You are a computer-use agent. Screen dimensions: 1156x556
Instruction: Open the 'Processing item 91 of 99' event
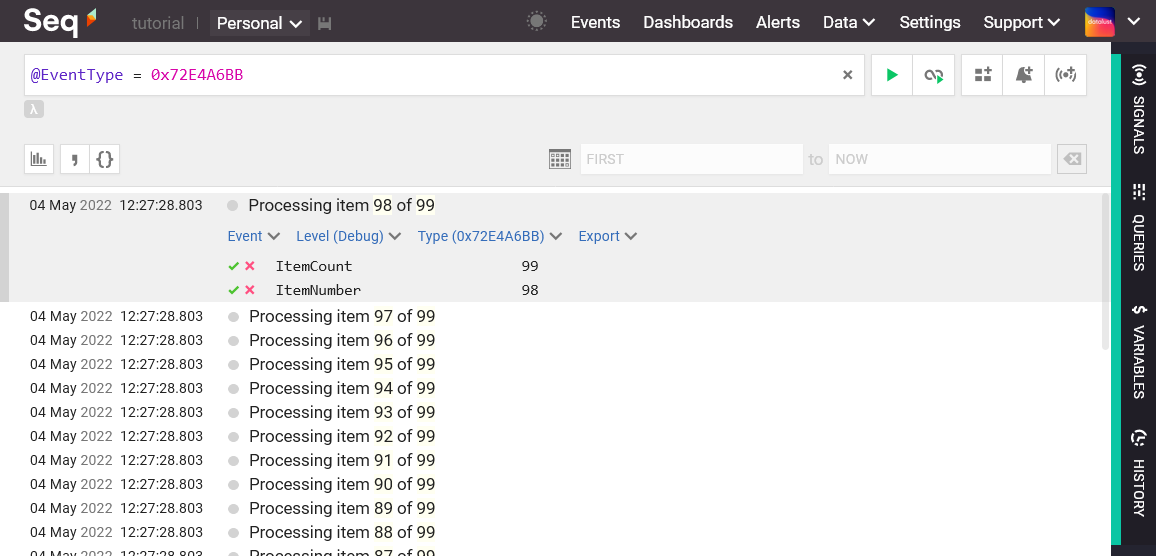(342, 460)
